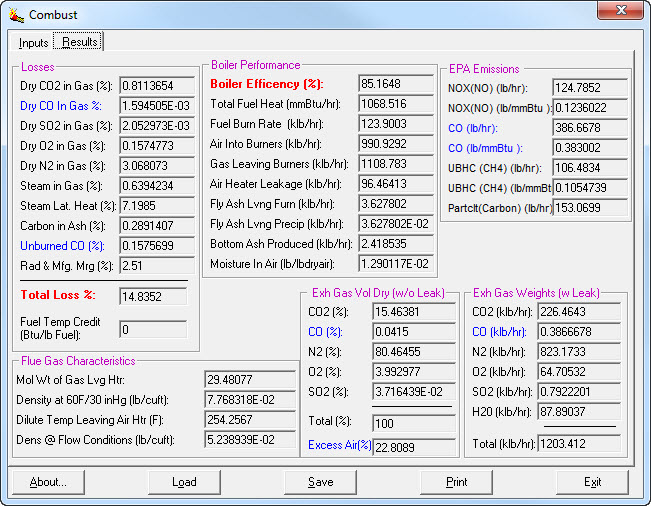Click the Bottom Ash Produced field
Image resolution: width=651 pixels, height=506 pixels.
pos(396,244)
